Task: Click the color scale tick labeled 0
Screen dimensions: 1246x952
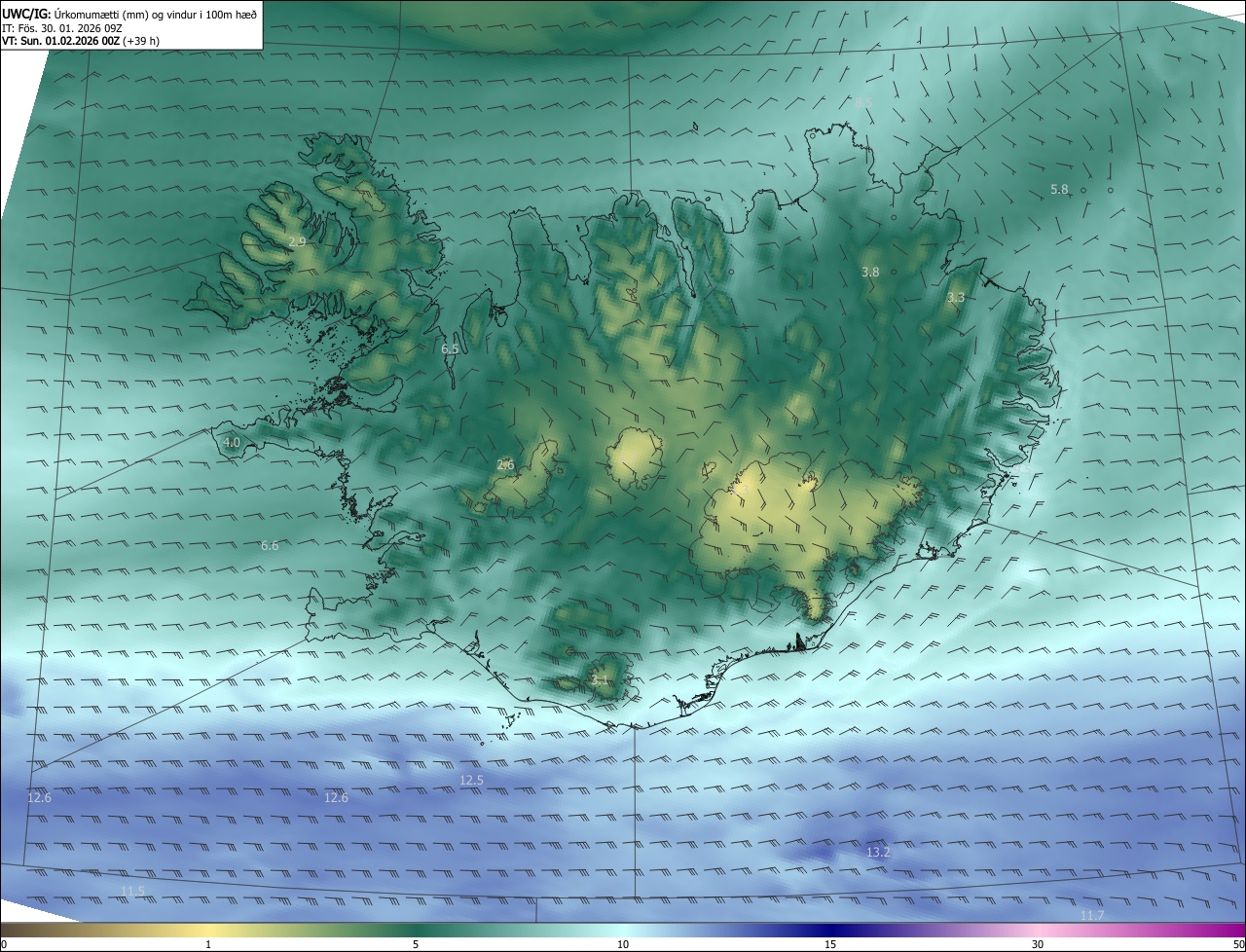Action: click(4, 944)
